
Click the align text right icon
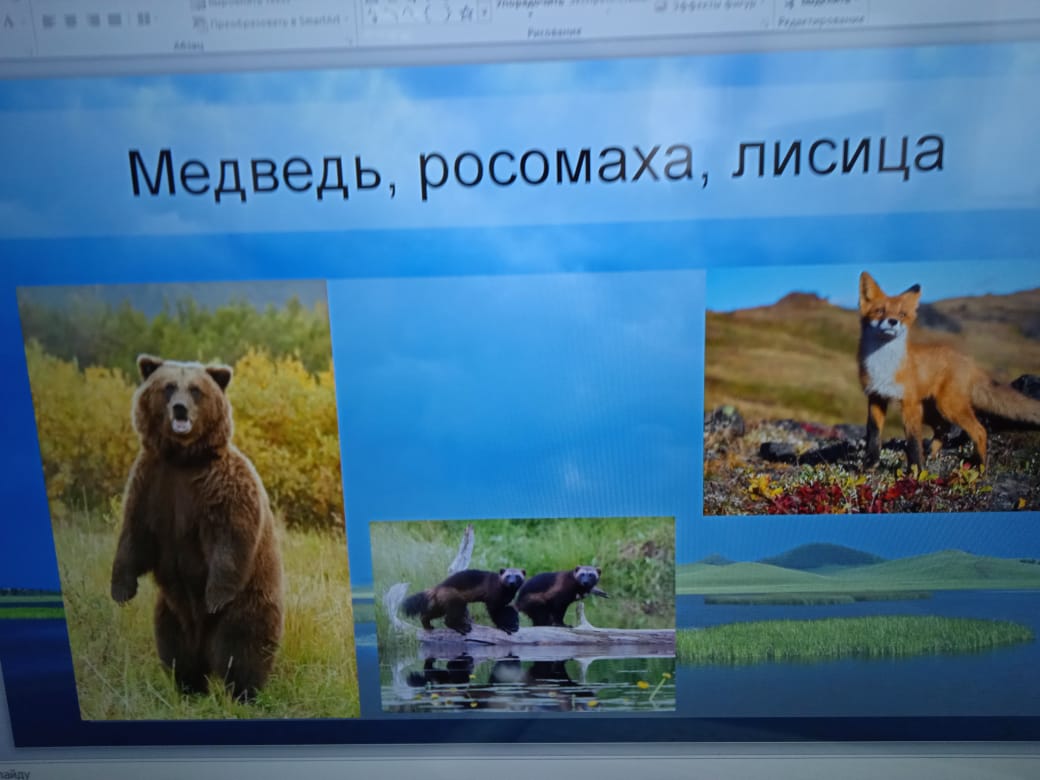pos(92,19)
